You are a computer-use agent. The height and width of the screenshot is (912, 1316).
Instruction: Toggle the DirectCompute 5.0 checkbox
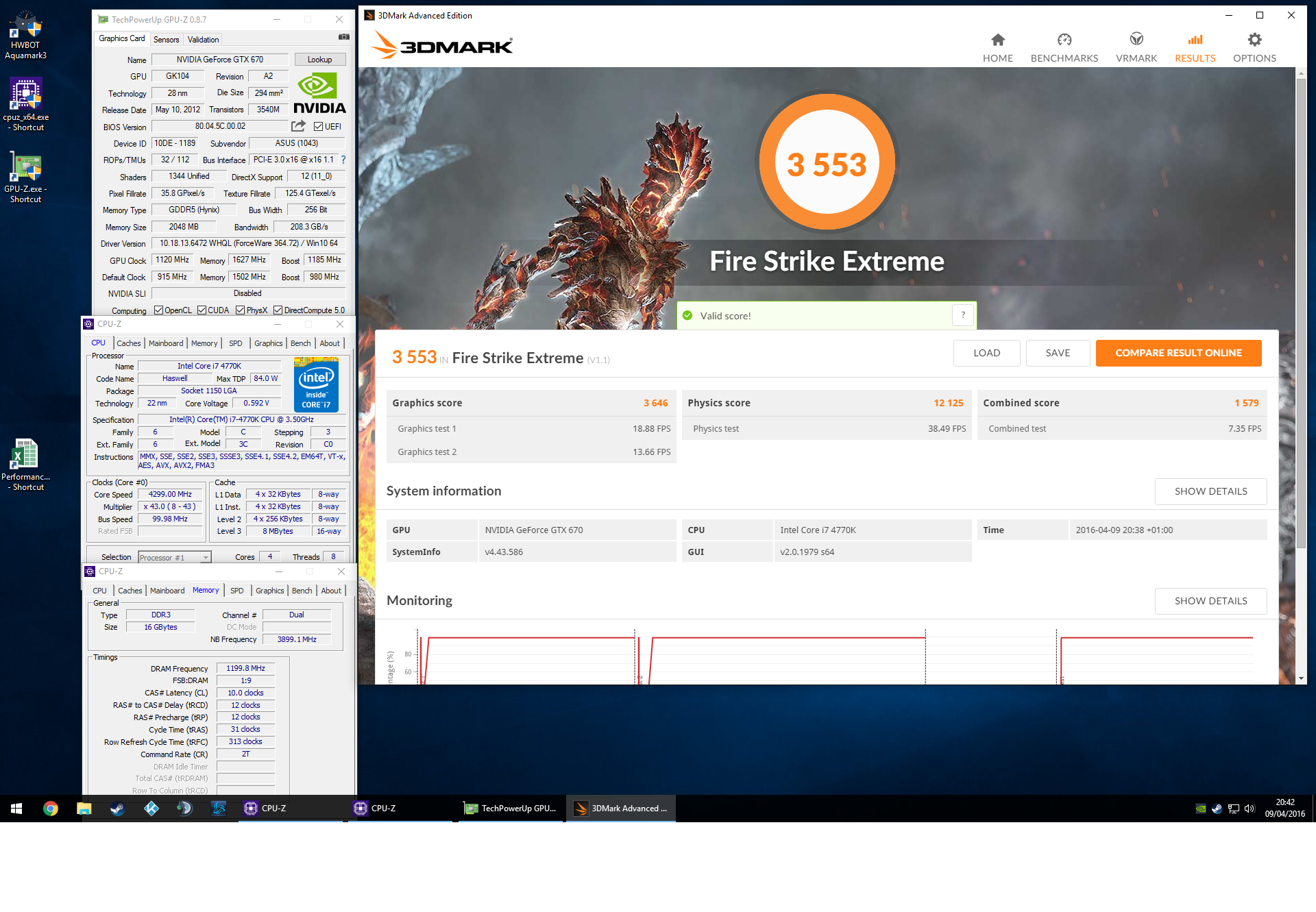278,310
